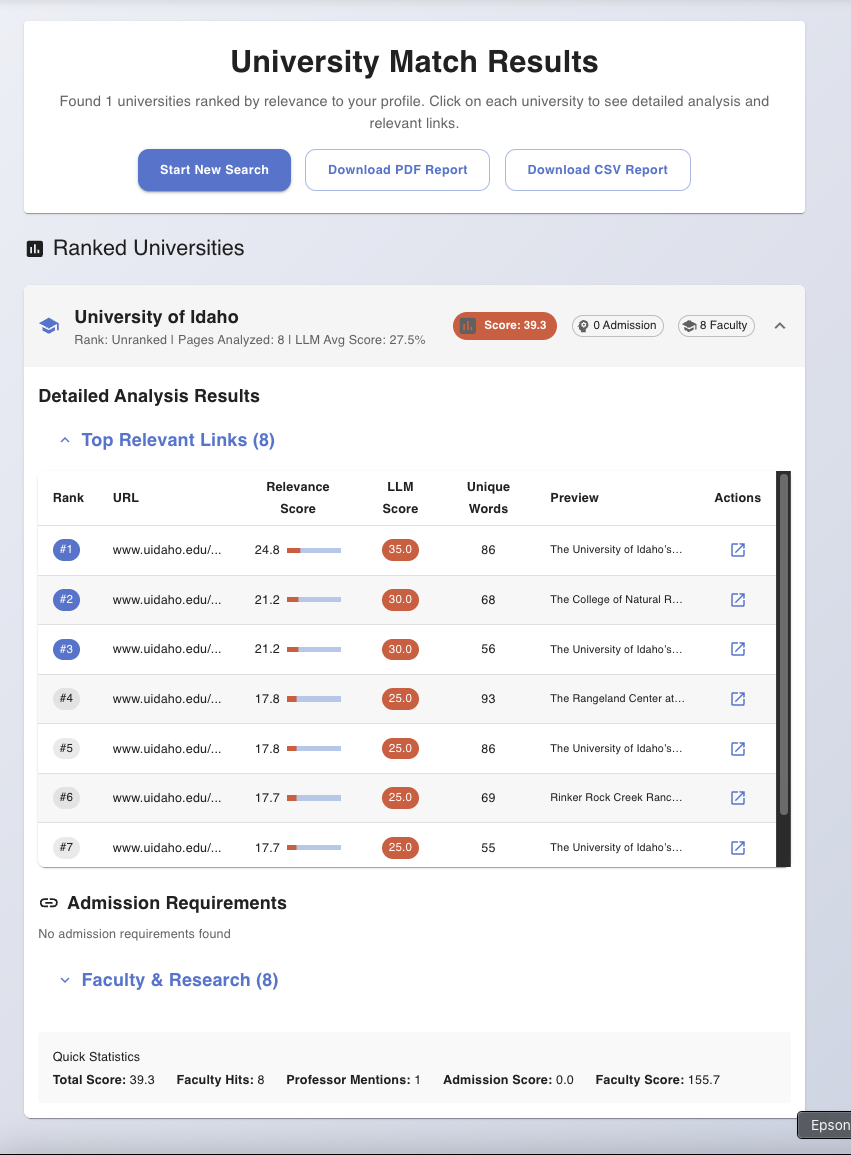Image resolution: width=851 pixels, height=1155 pixels.
Task: Click the links table vertical scrollbar
Action: (784, 645)
